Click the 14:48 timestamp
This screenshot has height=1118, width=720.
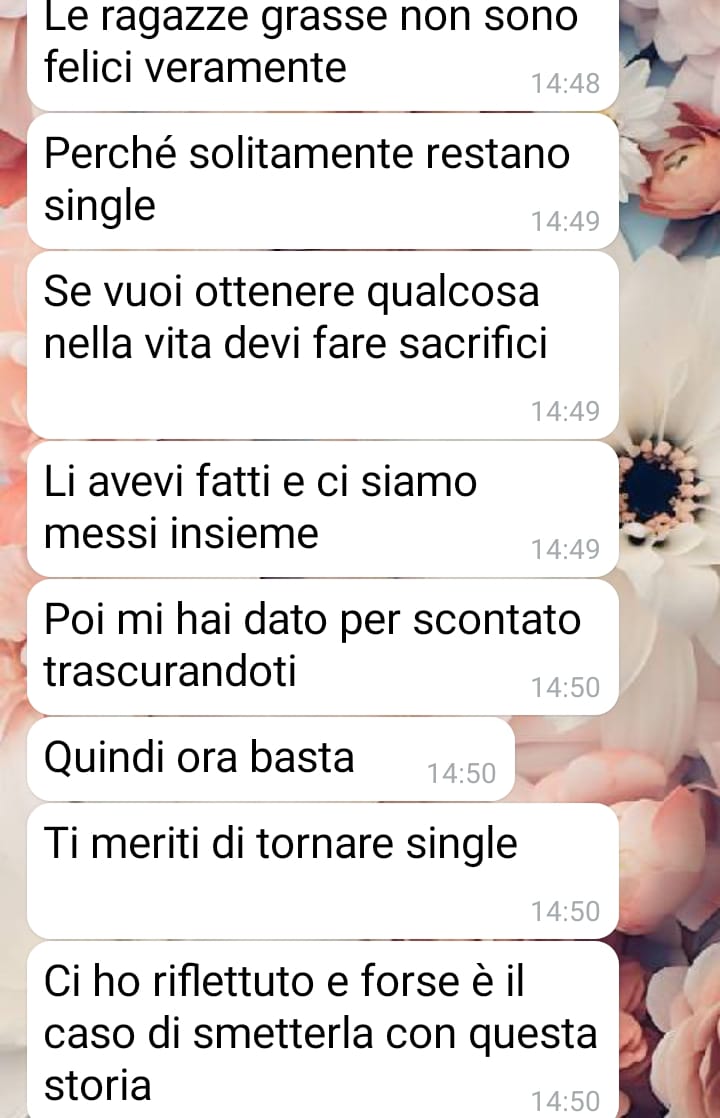point(565,83)
